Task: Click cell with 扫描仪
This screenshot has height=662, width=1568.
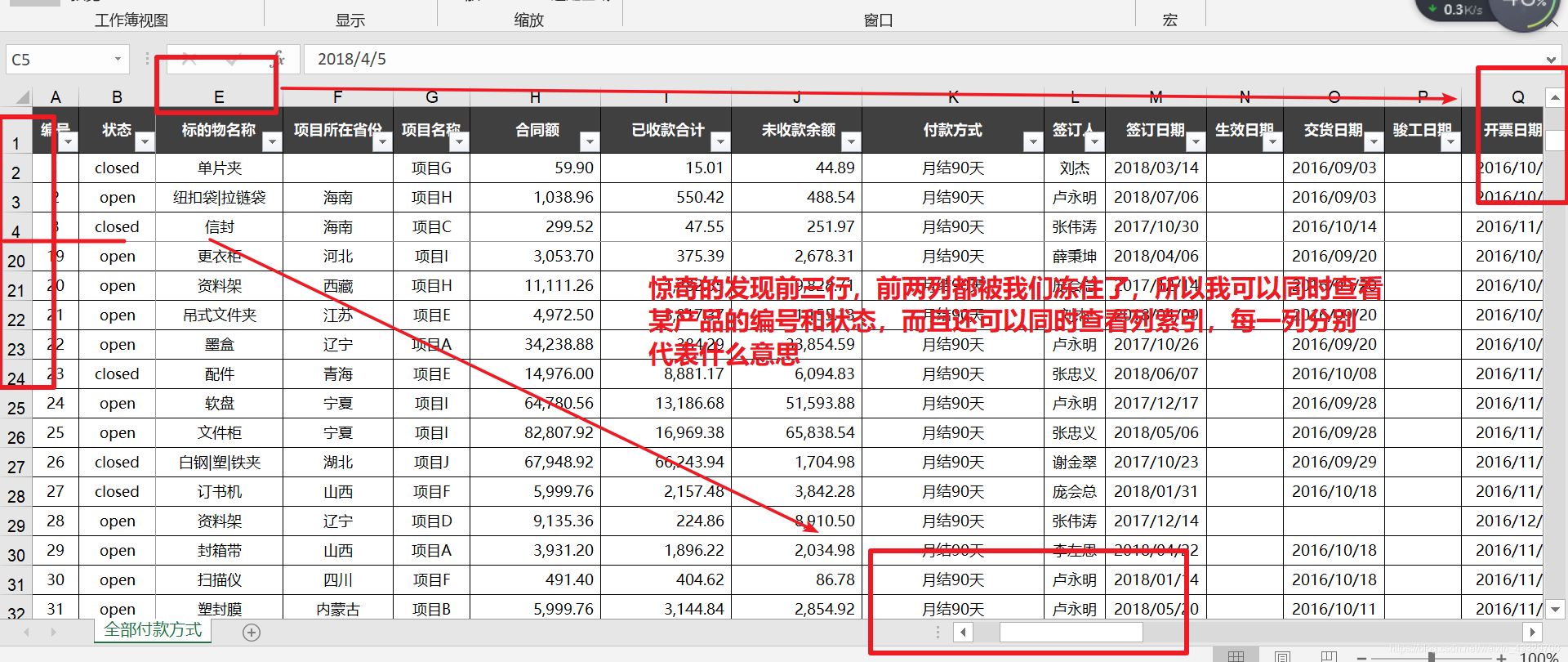Action: tap(219, 579)
